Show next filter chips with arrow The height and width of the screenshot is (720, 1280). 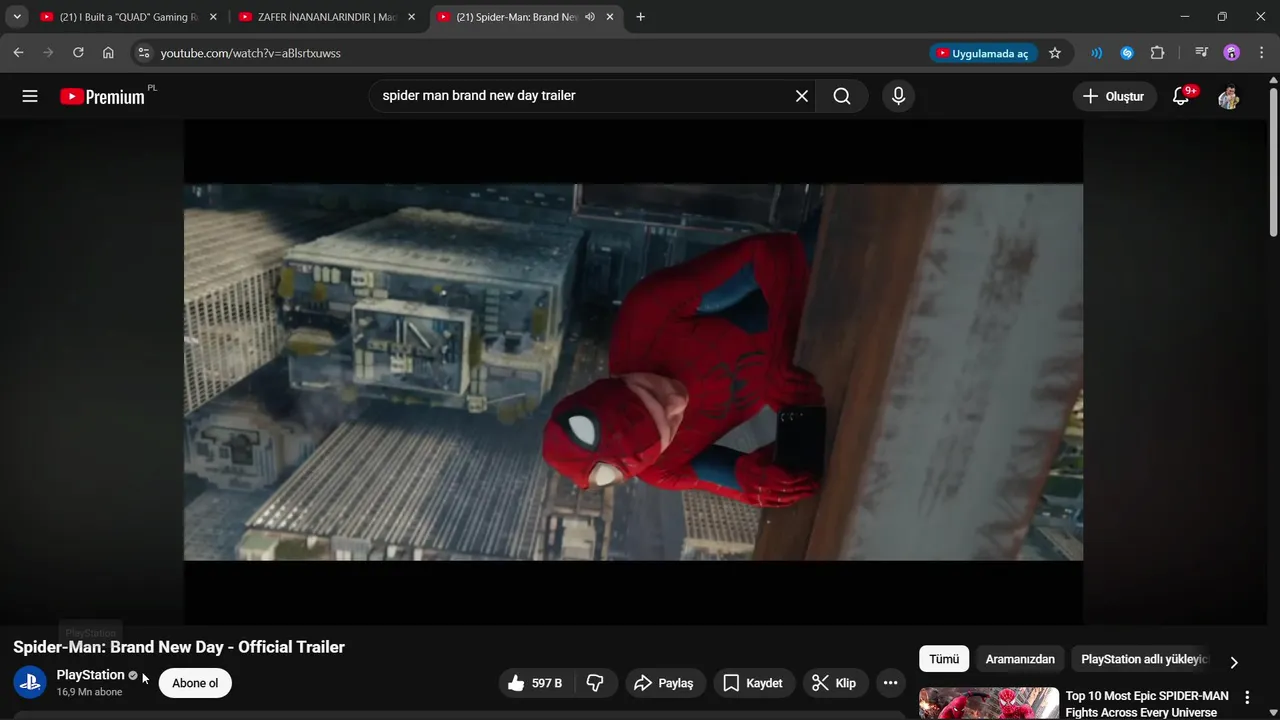point(1234,662)
